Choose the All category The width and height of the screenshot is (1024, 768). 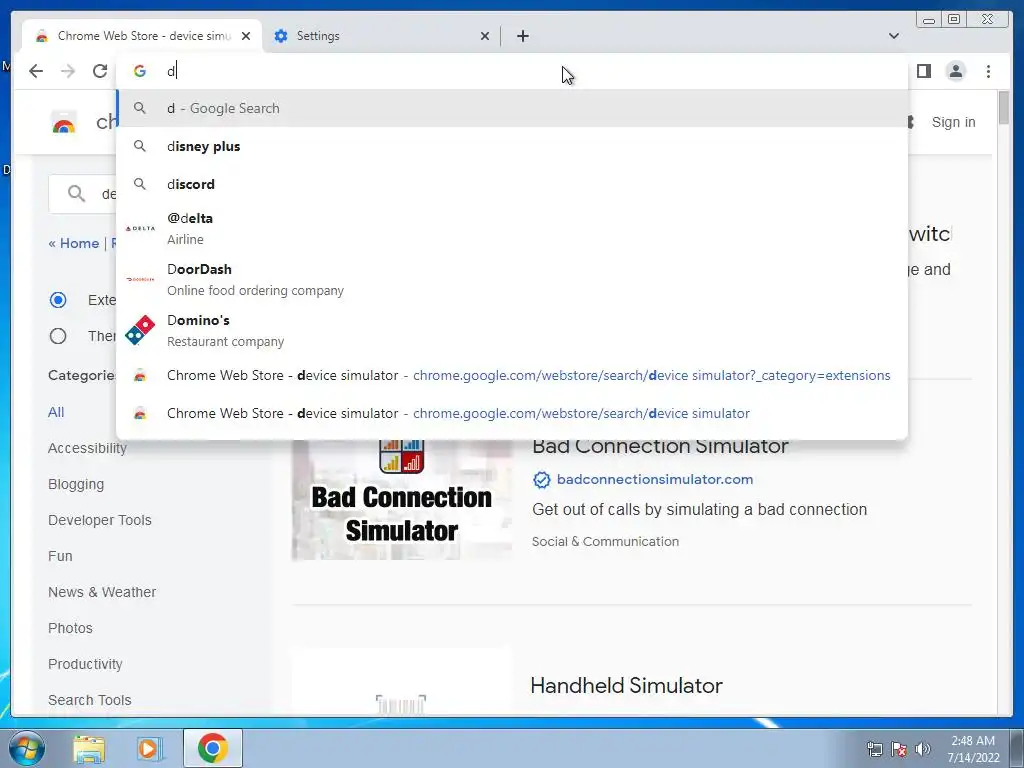56,412
